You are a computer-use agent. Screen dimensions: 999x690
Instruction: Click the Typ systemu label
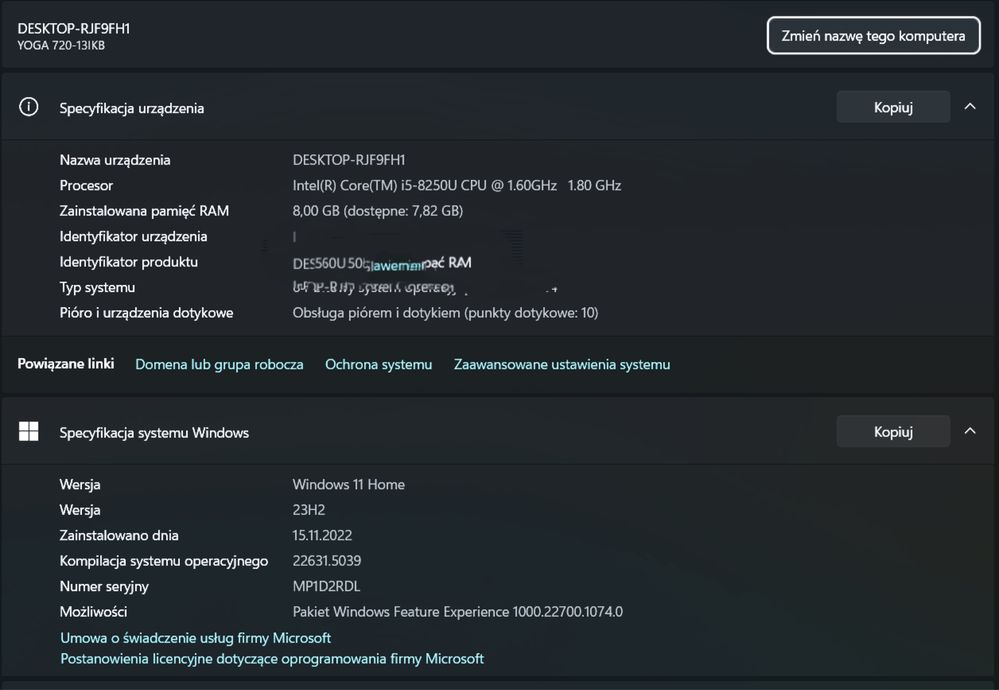pos(97,287)
